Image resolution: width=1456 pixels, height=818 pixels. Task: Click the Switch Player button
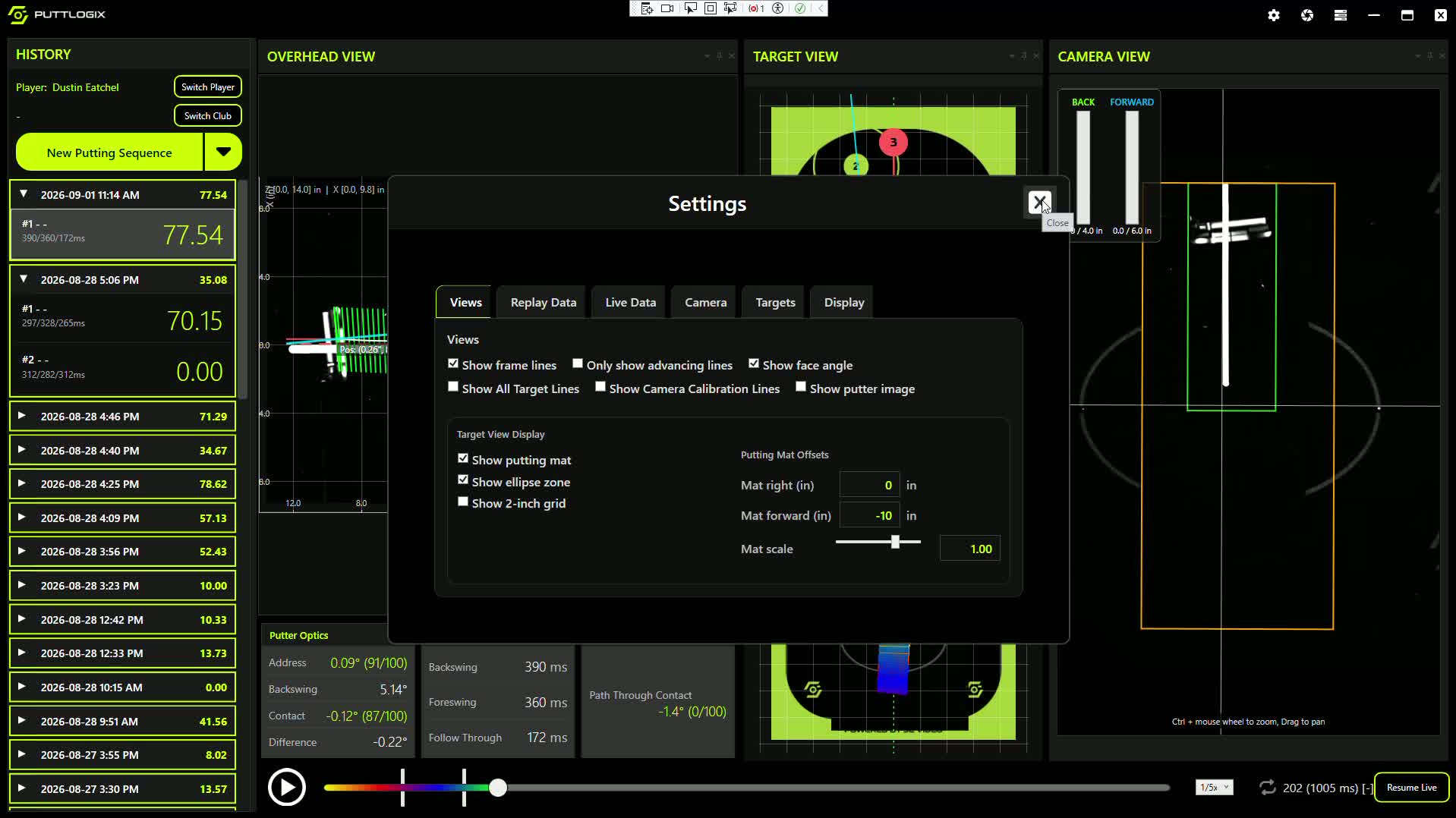click(208, 87)
